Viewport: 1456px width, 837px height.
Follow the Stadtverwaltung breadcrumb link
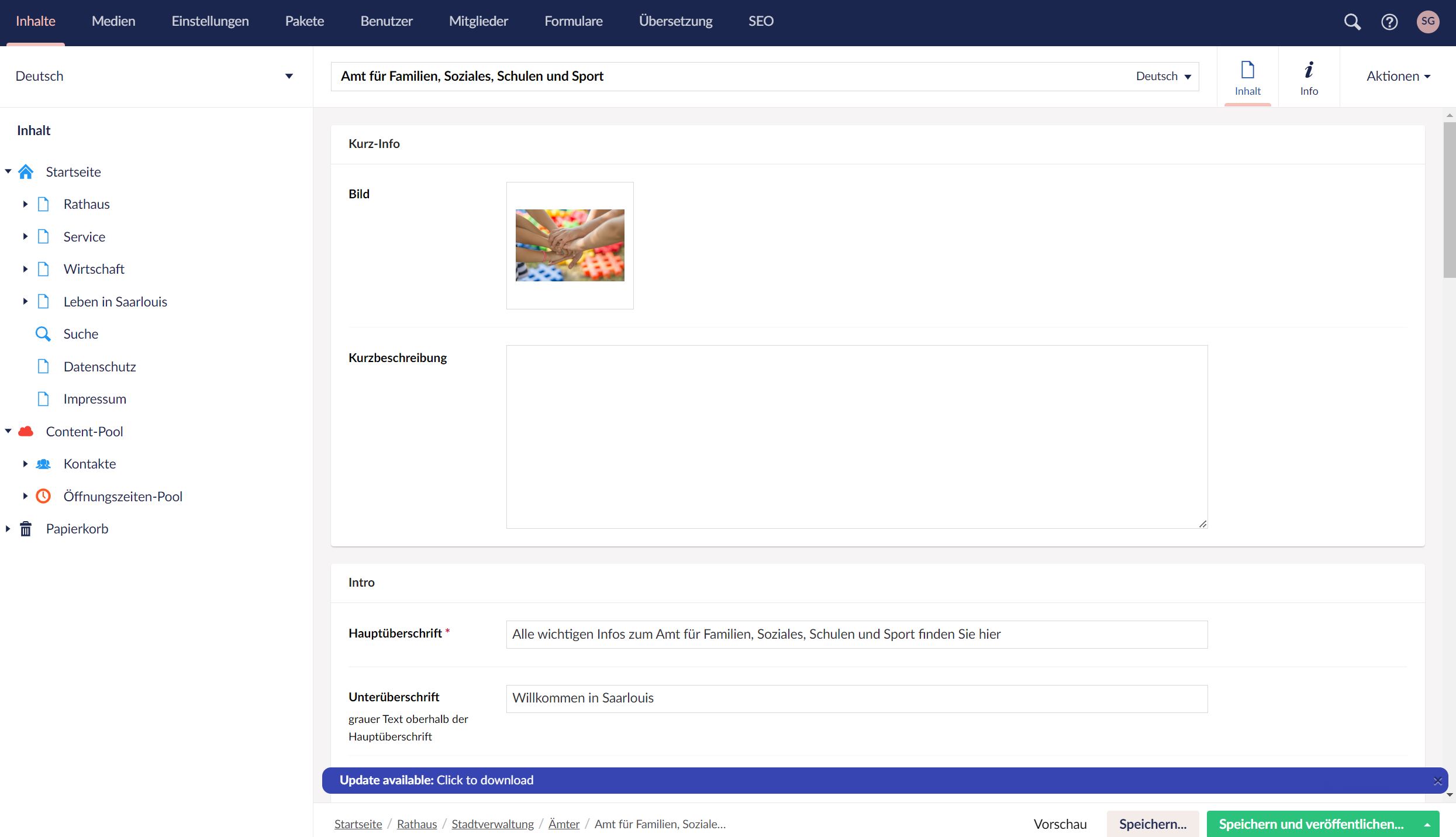492,824
